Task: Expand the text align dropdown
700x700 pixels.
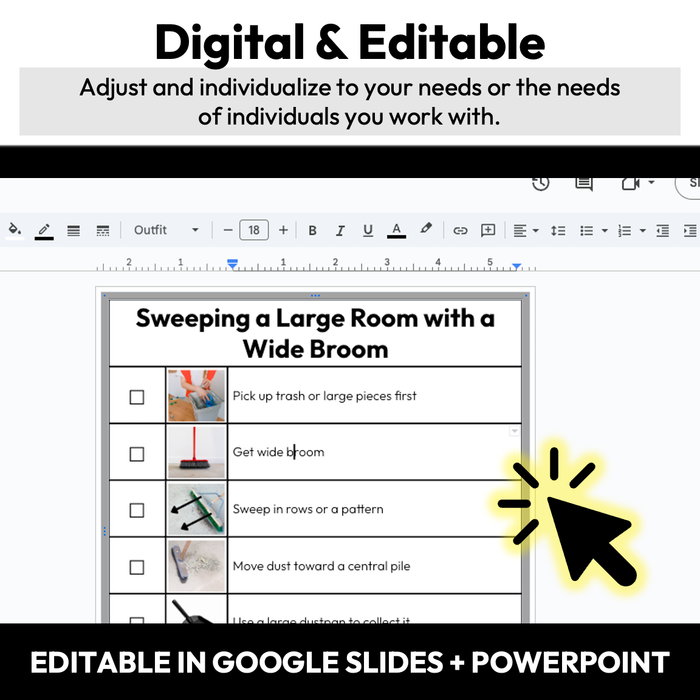Action: click(x=536, y=231)
